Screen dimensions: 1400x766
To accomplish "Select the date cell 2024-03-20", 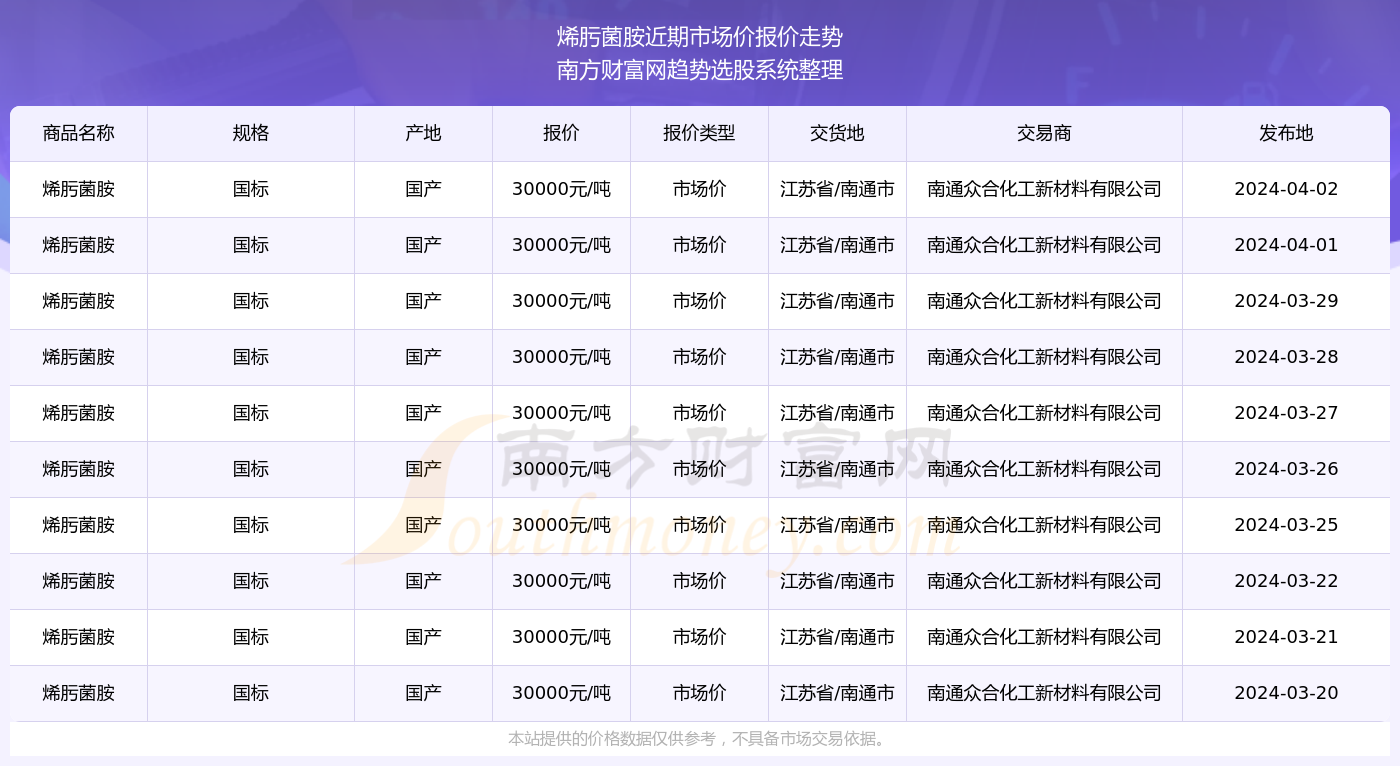I will click(1286, 693).
